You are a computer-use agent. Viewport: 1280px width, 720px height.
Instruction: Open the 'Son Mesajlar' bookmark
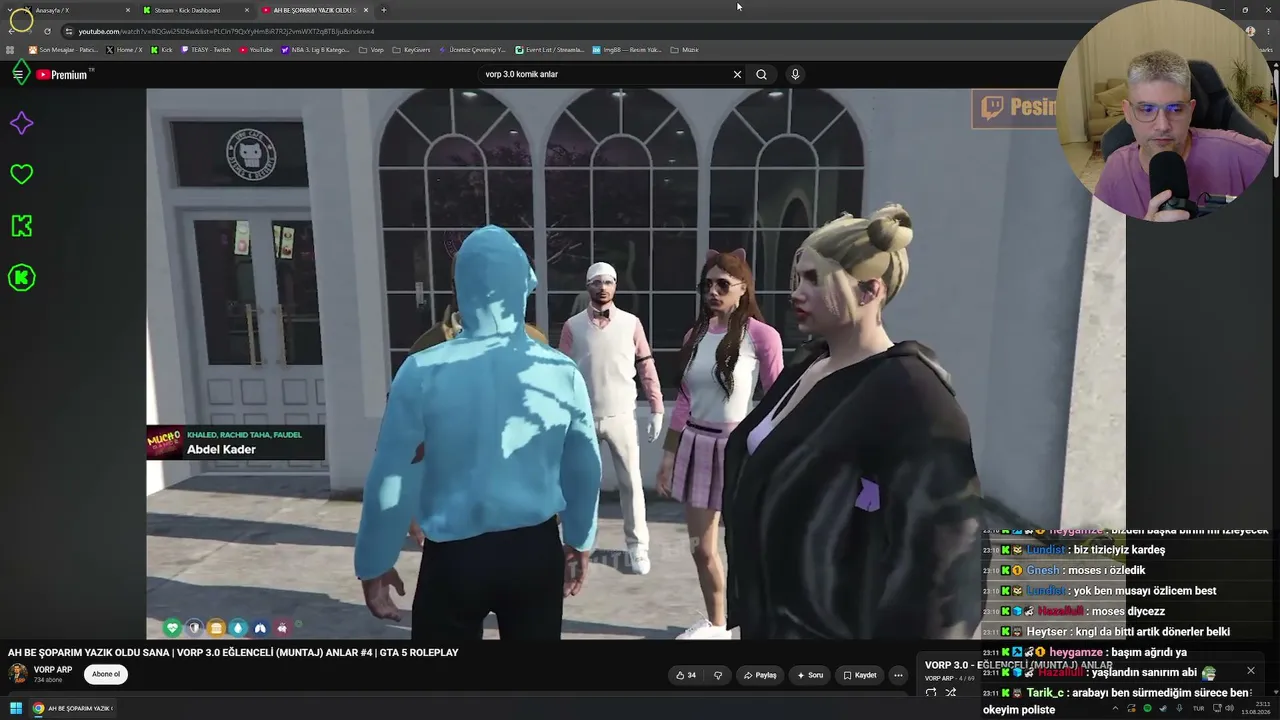pyautogui.click(x=63, y=50)
